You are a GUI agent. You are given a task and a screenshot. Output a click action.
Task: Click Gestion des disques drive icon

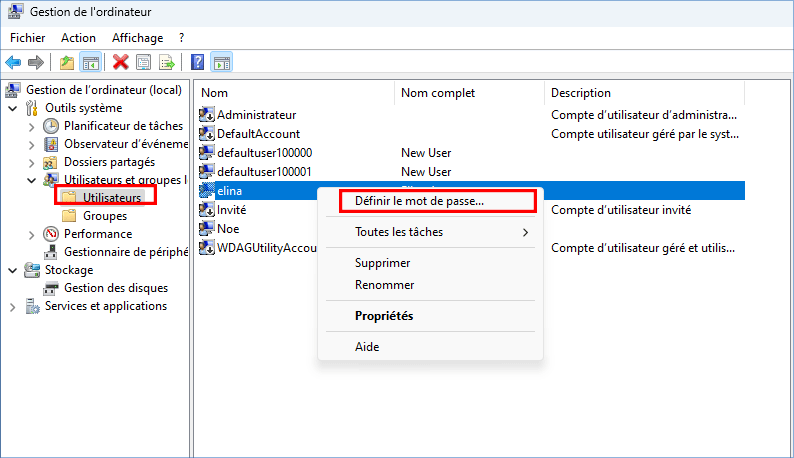click(x=51, y=288)
